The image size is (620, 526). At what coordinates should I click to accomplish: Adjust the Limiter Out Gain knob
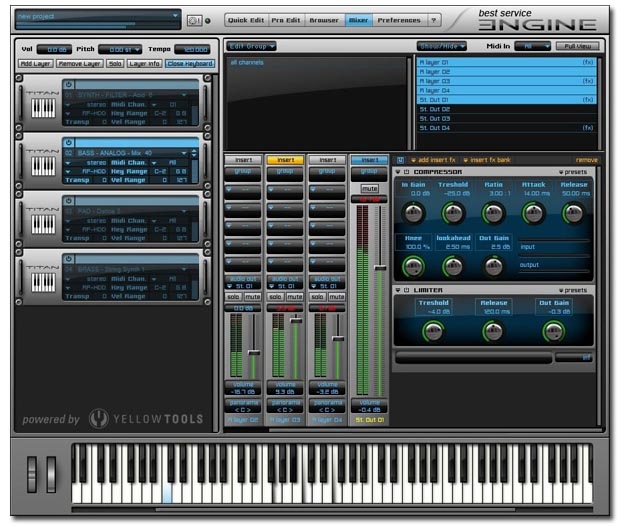(x=554, y=331)
